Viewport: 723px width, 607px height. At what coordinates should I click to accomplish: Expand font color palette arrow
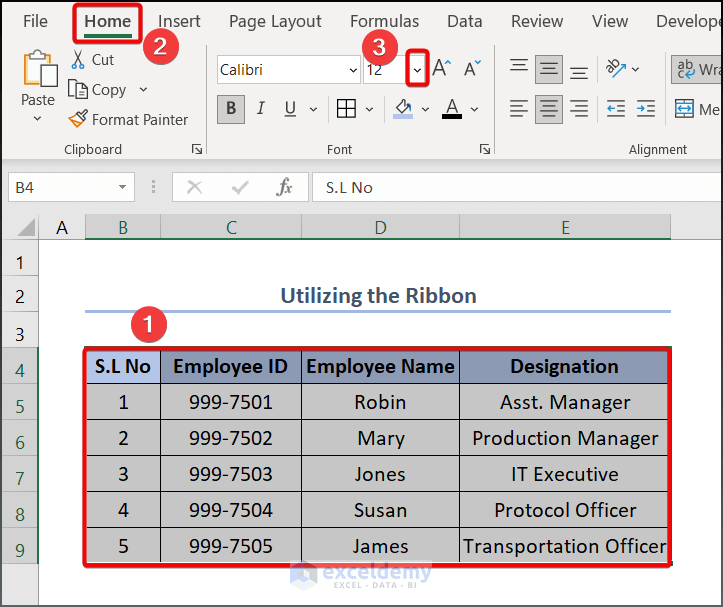pos(474,109)
